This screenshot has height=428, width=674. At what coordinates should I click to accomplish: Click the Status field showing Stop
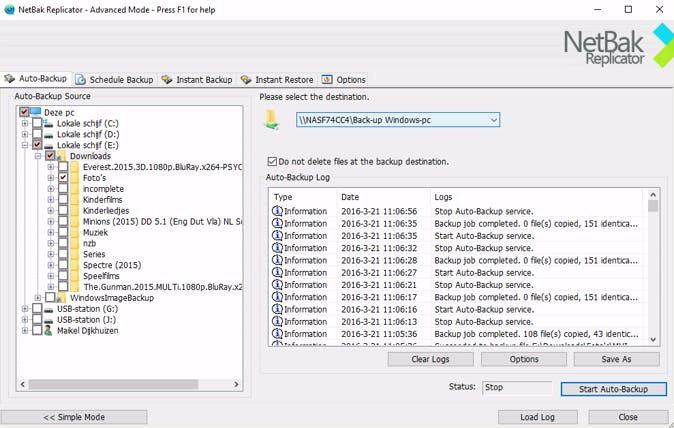tap(517, 387)
